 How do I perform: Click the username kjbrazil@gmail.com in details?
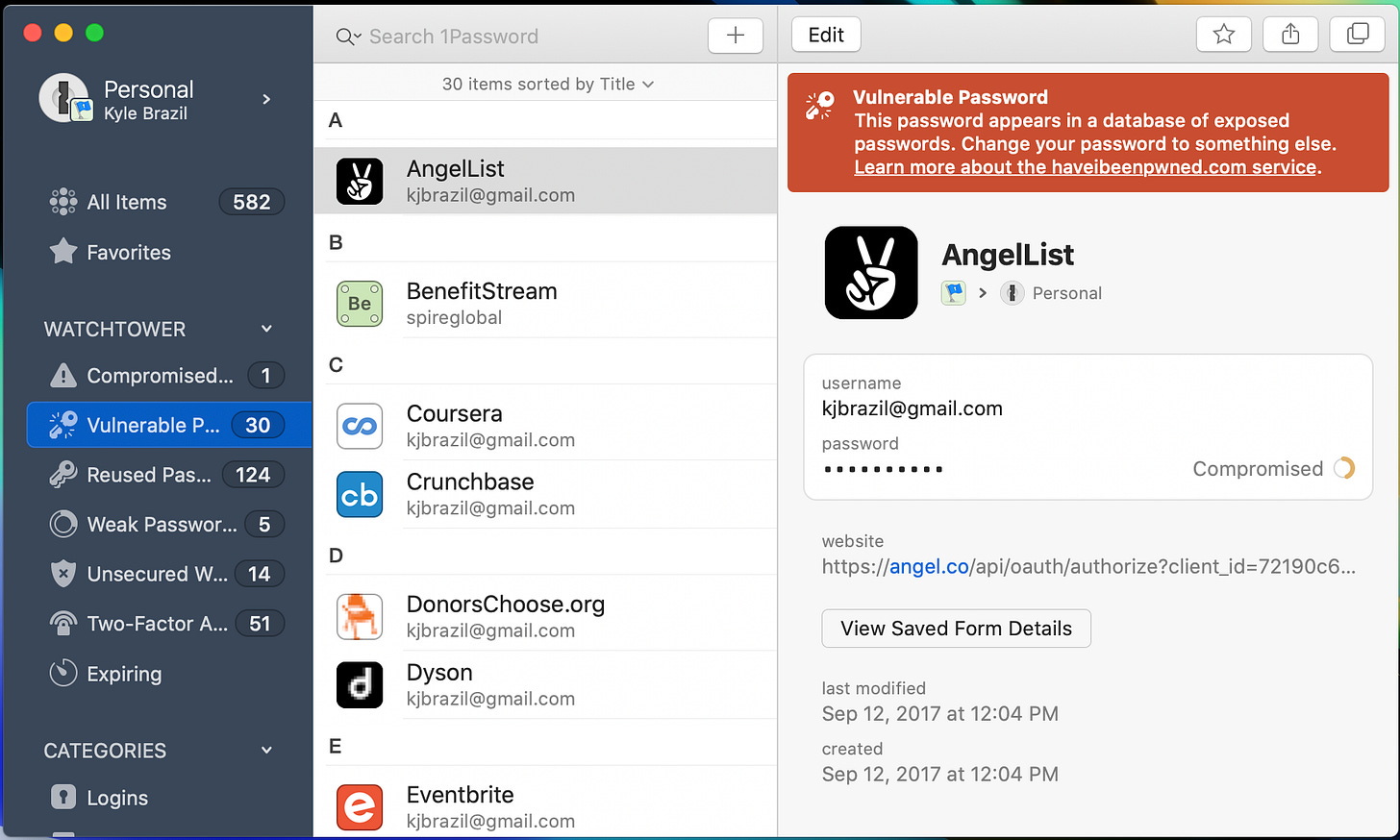click(x=912, y=408)
